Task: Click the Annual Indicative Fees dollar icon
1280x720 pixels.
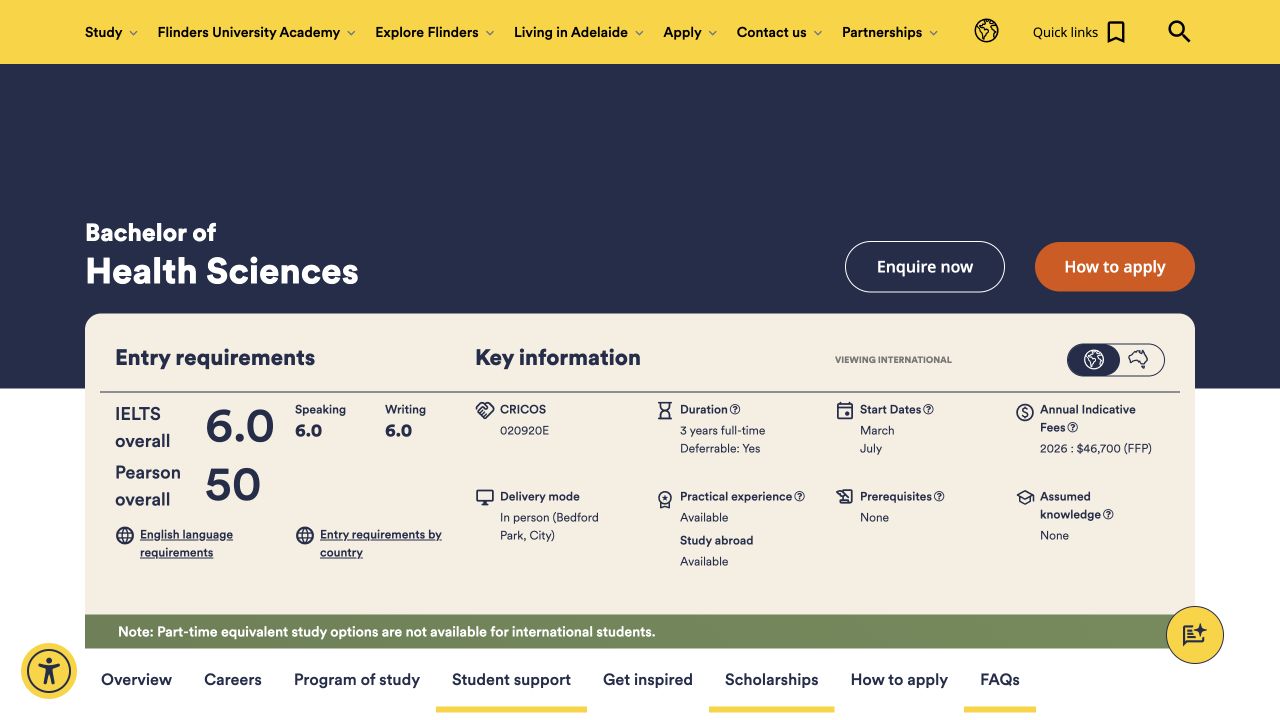Action: coord(1025,411)
